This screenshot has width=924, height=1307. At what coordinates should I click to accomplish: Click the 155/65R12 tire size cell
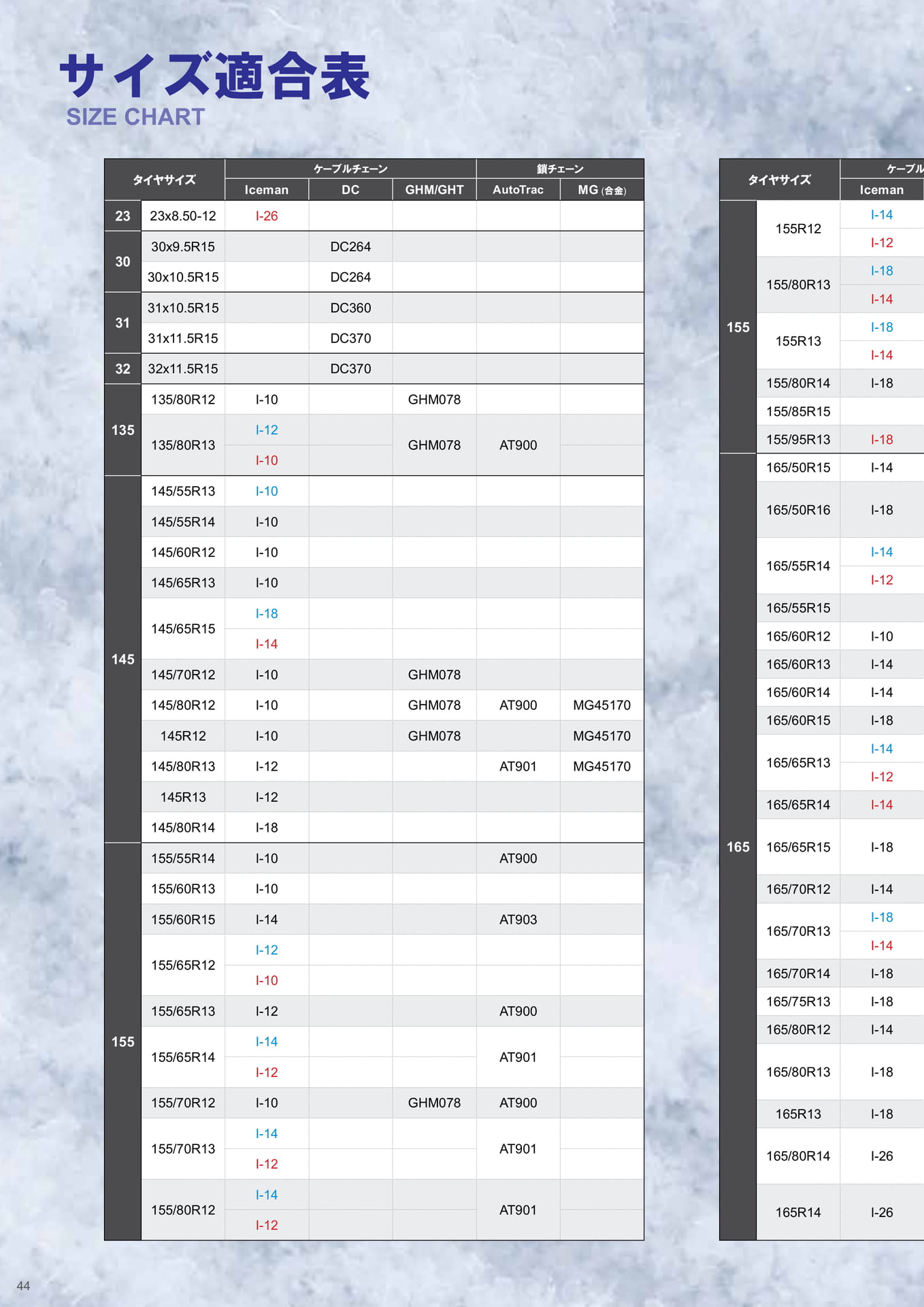tap(183, 965)
